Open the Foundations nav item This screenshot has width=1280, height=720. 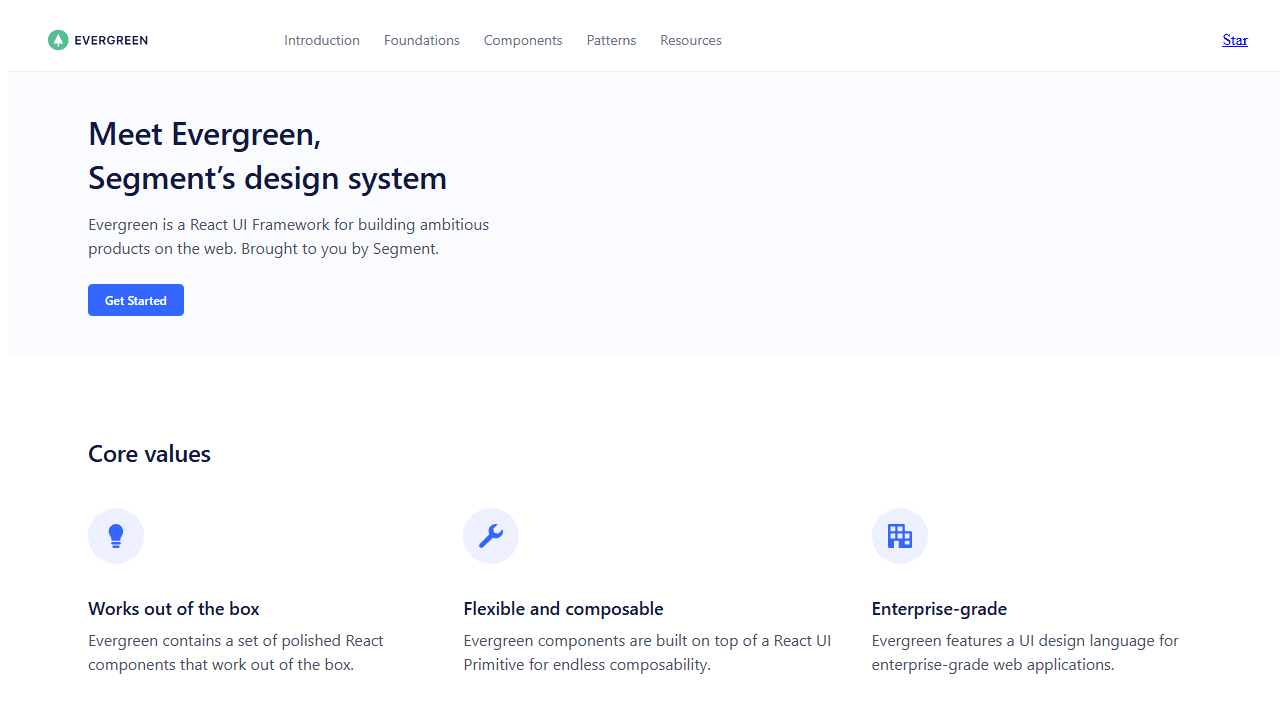pyautogui.click(x=422, y=40)
